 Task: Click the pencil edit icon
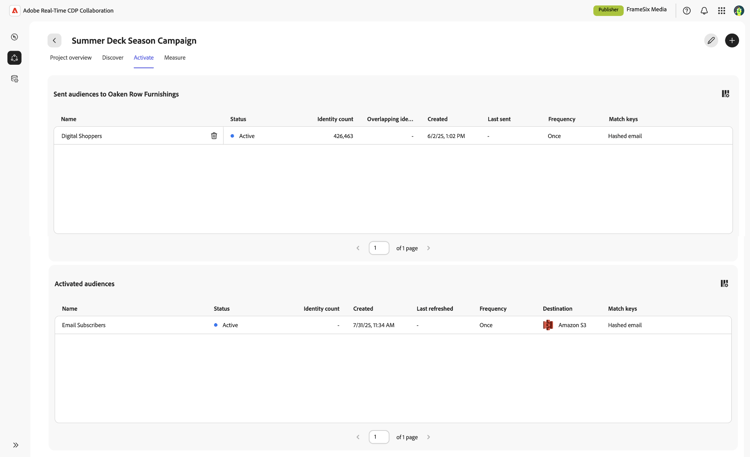tap(711, 41)
